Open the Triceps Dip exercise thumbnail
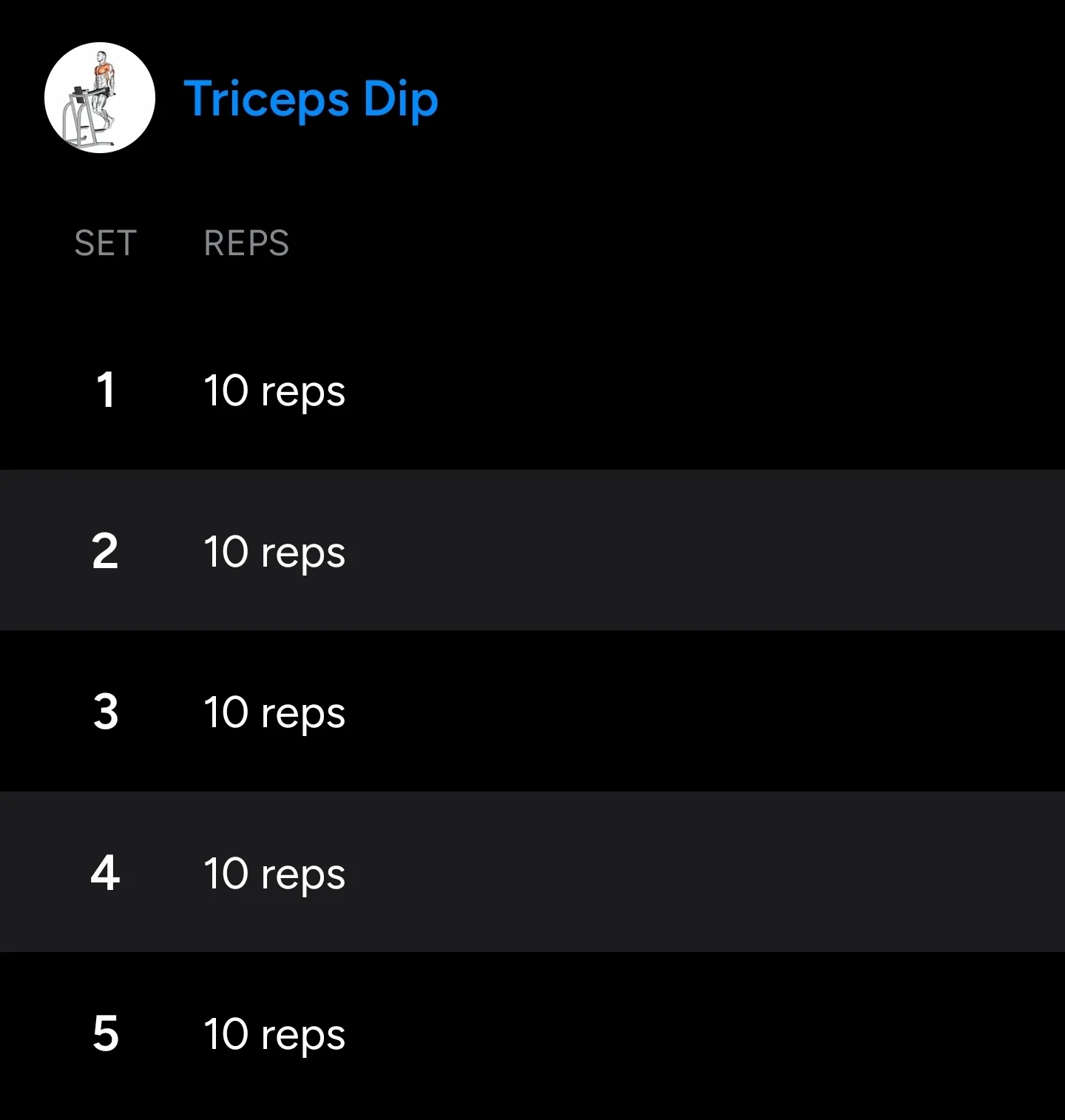Screen dimensions: 1065x1120 pyautogui.click(x=100, y=98)
